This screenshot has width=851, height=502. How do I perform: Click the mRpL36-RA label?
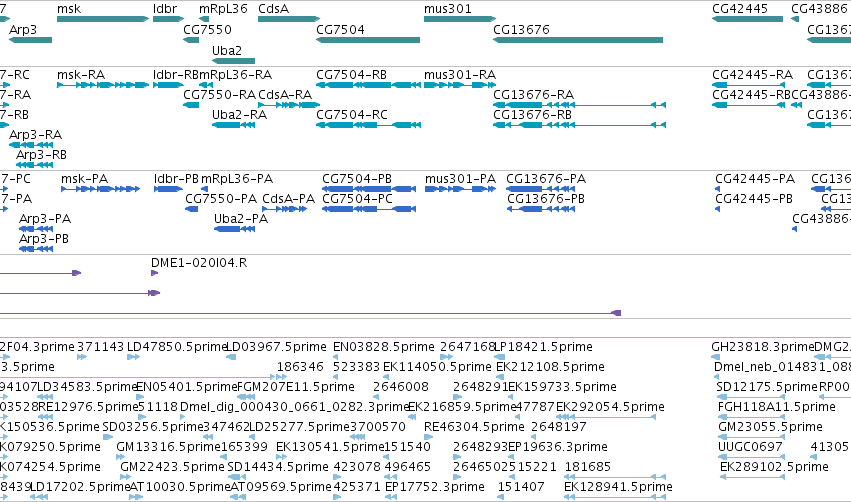click(236, 75)
